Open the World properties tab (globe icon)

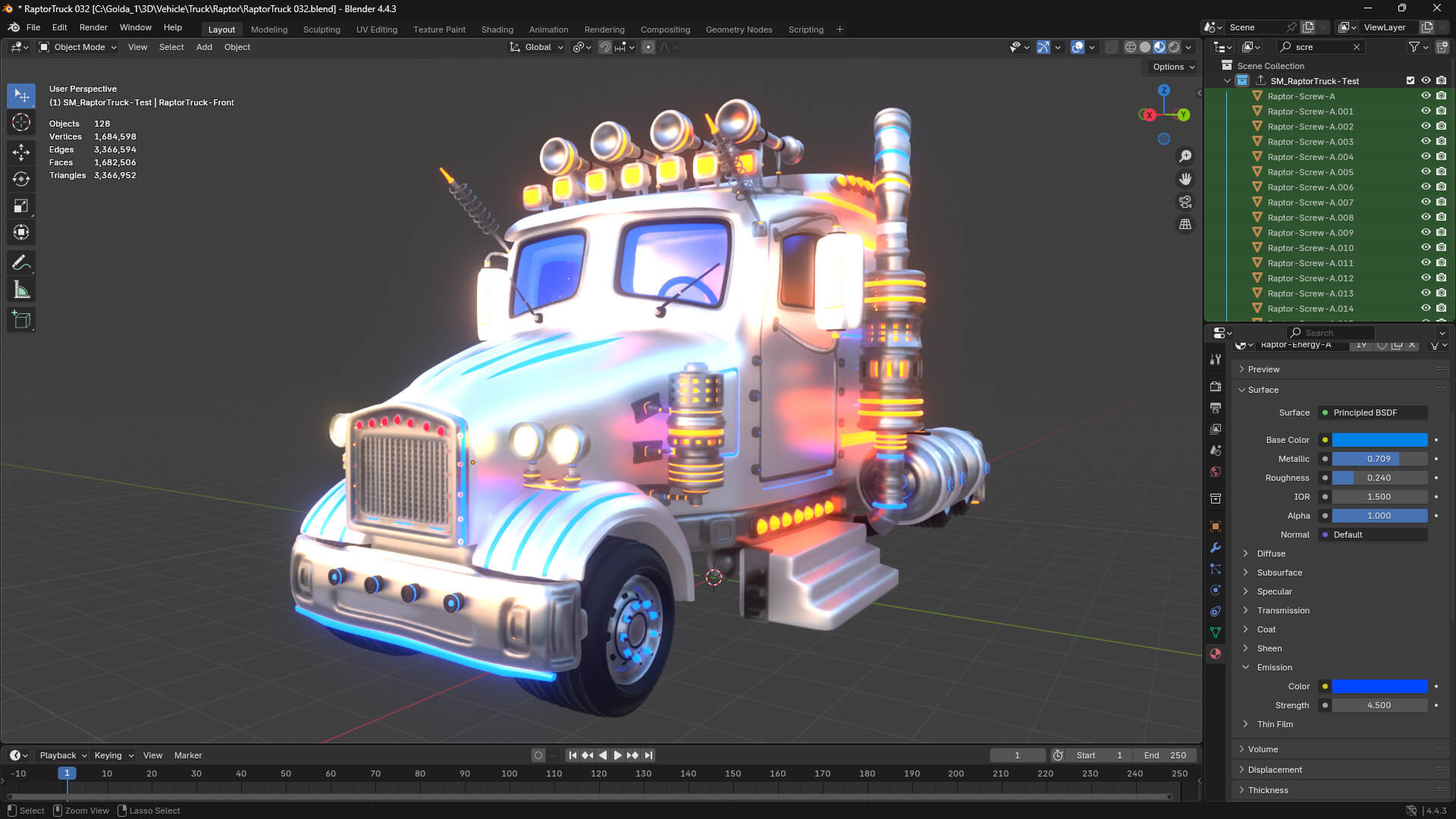(x=1215, y=471)
